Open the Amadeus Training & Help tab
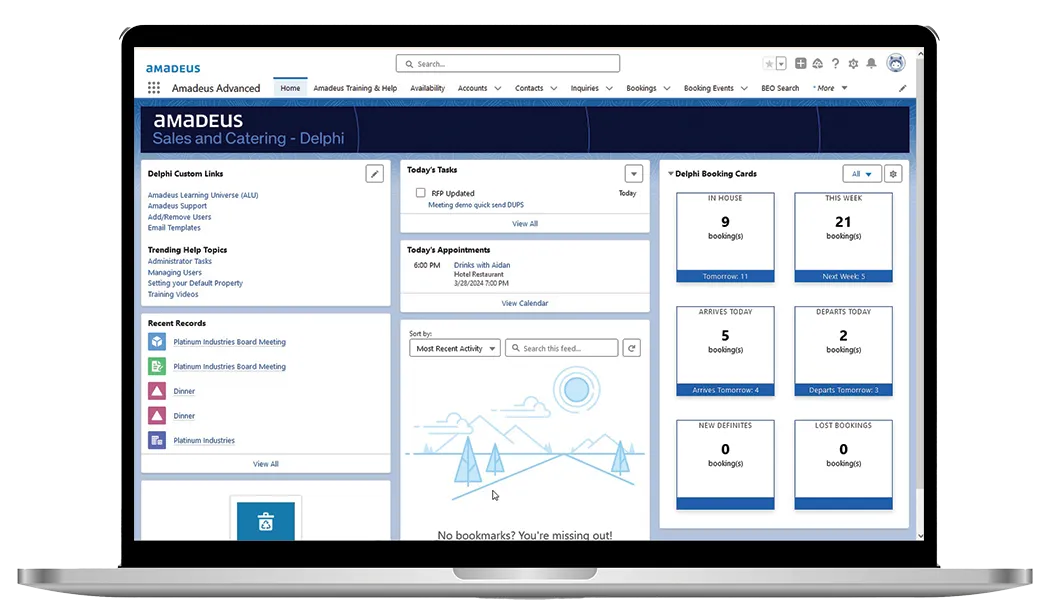1044x612 pixels. [x=355, y=88]
